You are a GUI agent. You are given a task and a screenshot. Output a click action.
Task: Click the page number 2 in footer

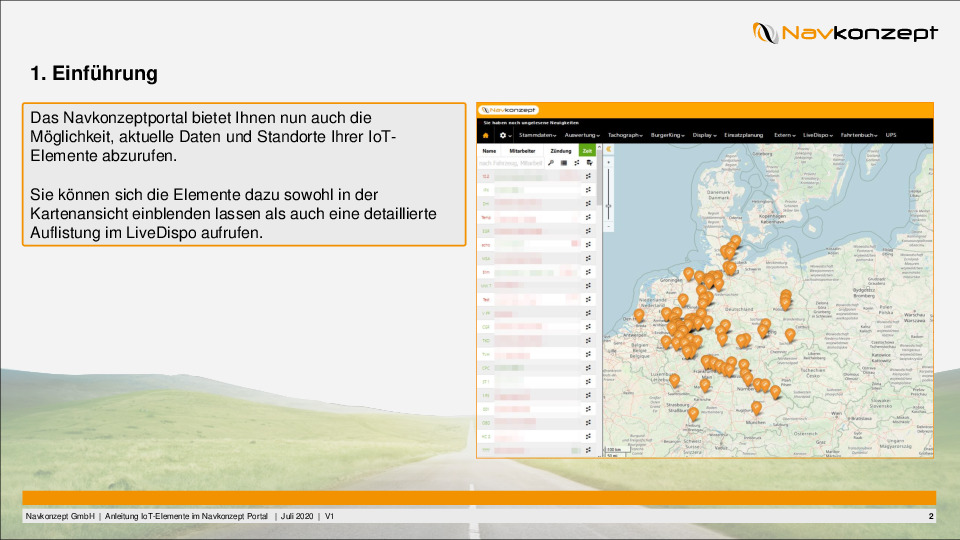[x=931, y=516]
